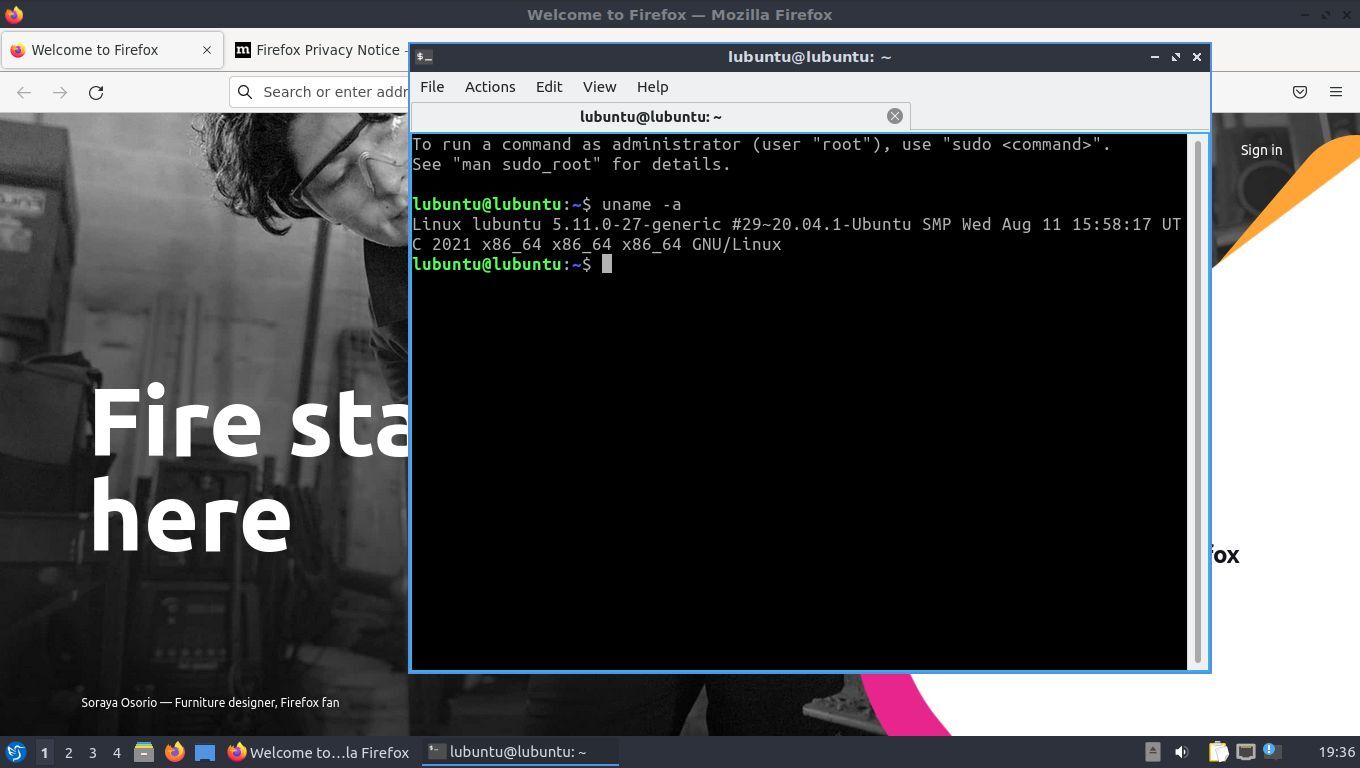Click the terminal prompt cursor line
1360x768 pixels.
click(511, 264)
